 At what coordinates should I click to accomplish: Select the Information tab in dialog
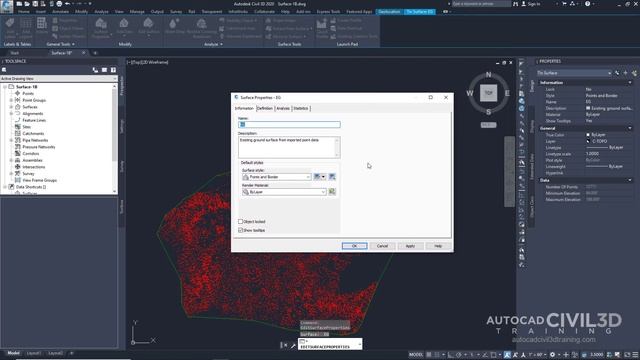coord(244,109)
